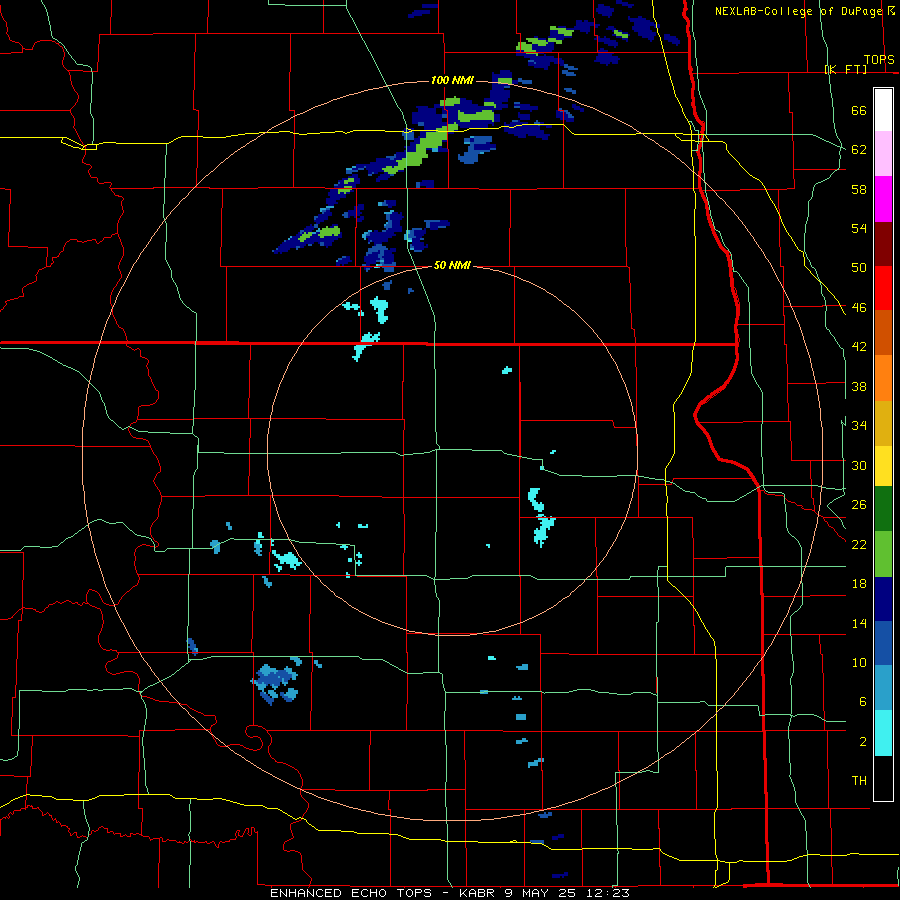Click the "TH" threshold legend label
Viewport: 900px width, 900px height.
(859, 781)
